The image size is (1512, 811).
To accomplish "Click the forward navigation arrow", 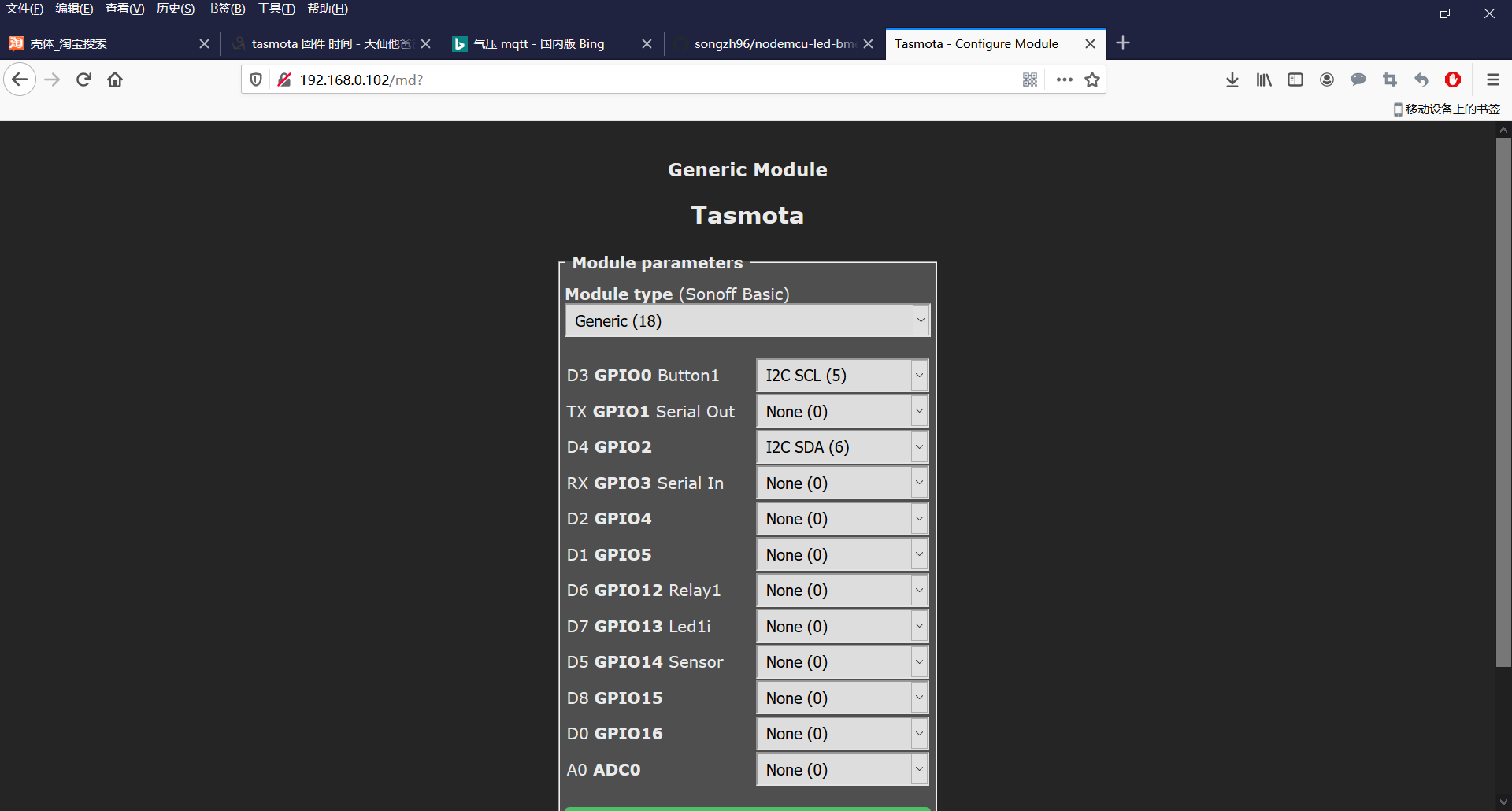I will pos(52,80).
